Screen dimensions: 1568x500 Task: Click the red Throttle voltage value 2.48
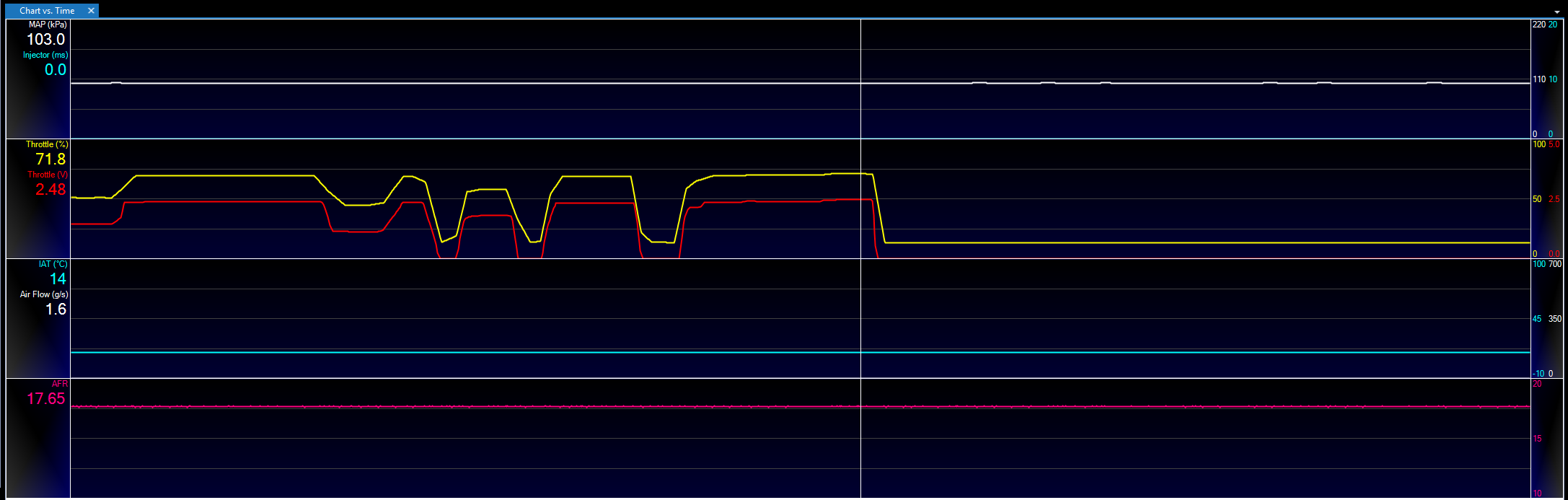50,190
